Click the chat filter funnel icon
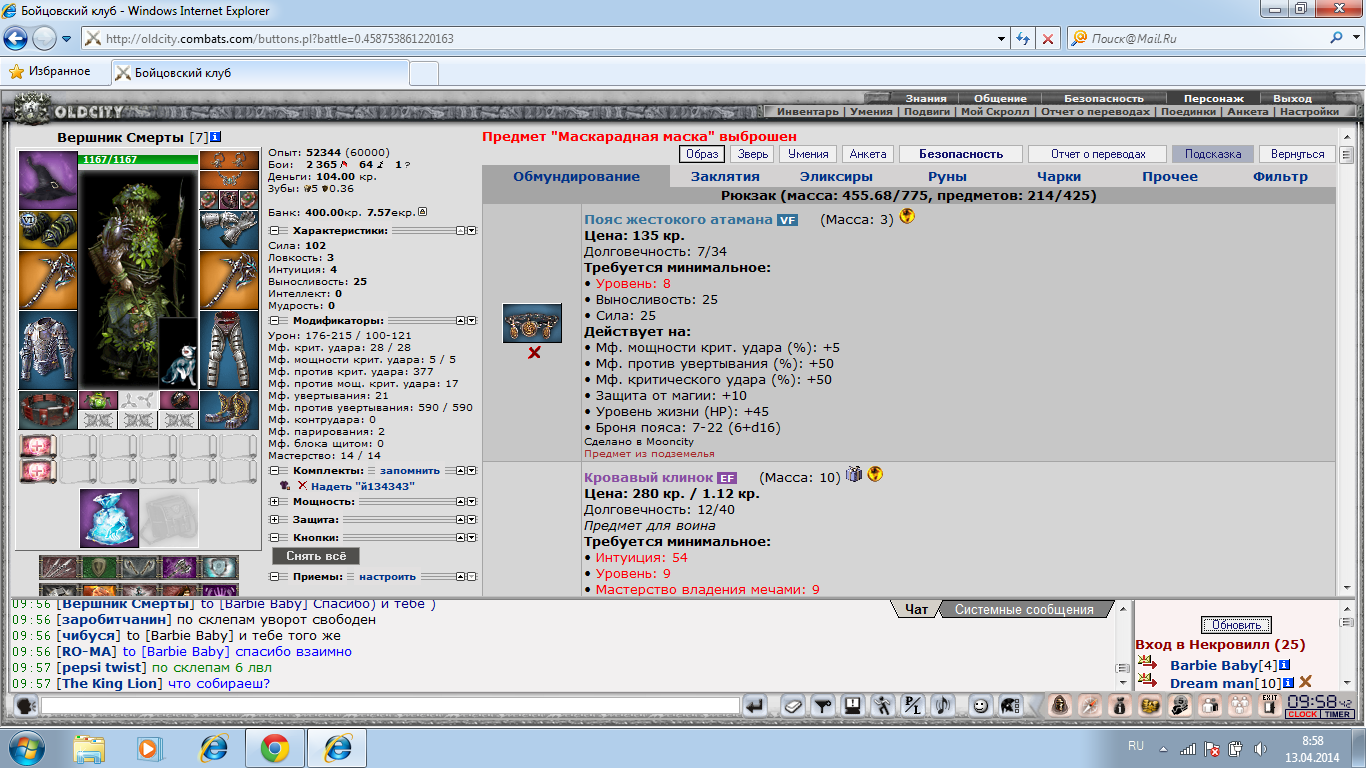 click(823, 706)
